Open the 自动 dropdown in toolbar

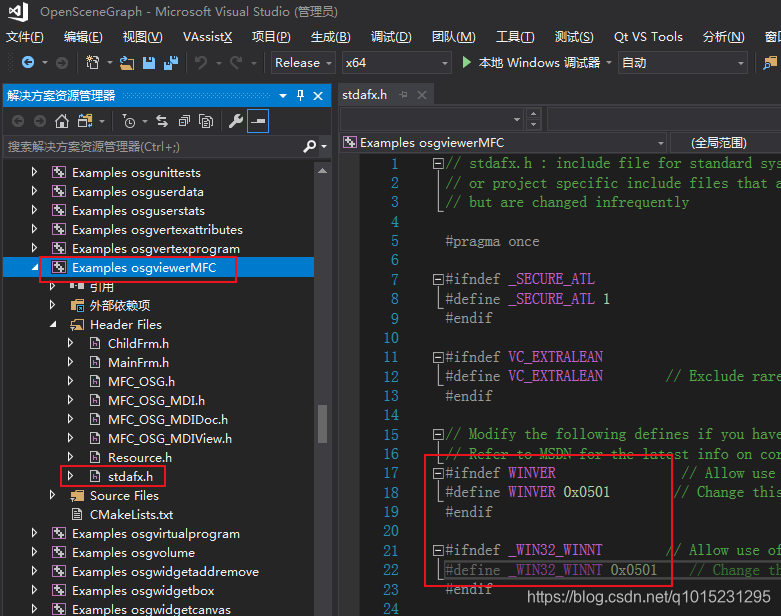(682, 63)
